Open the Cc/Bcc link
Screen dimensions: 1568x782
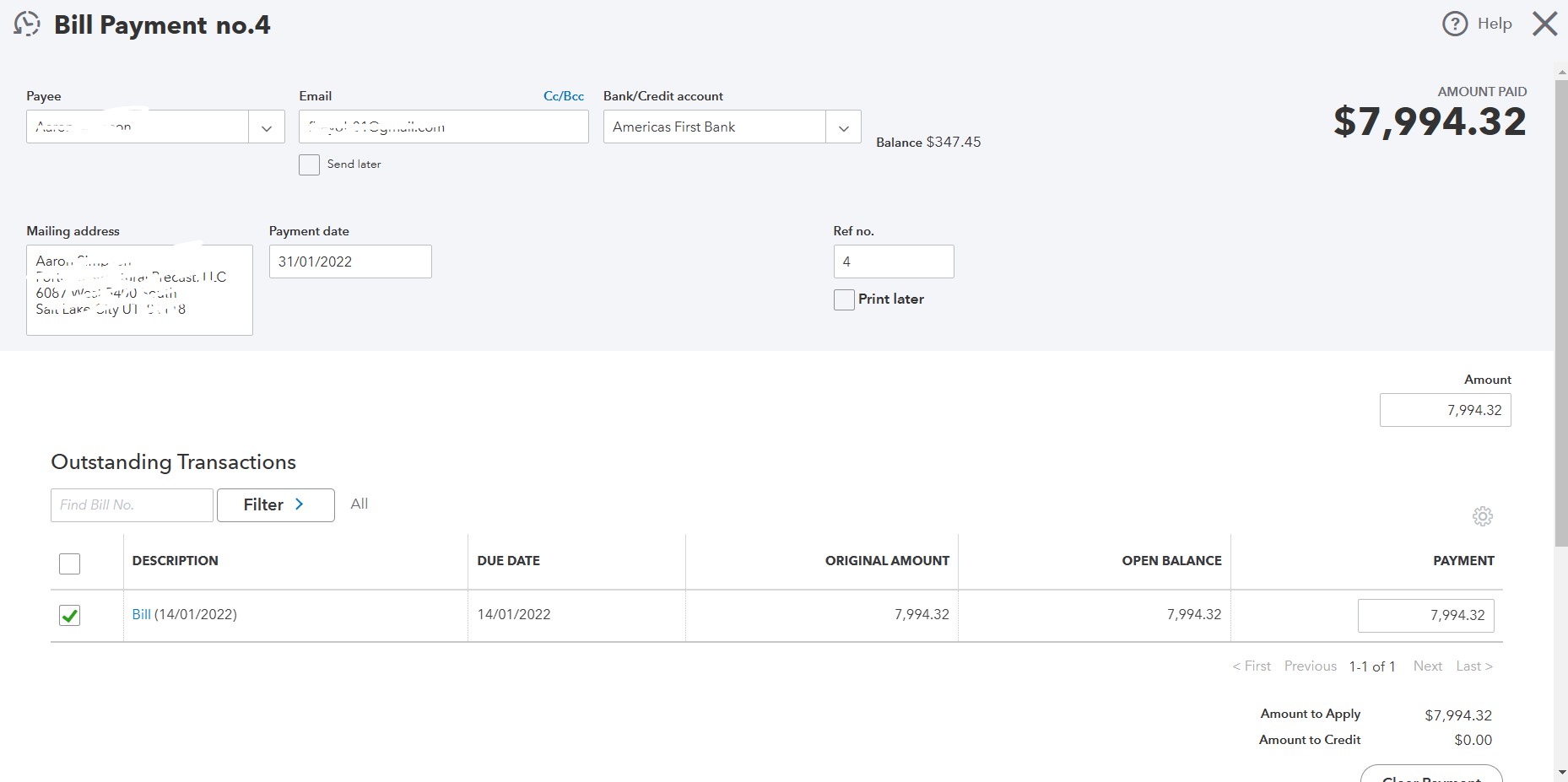tap(564, 96)
